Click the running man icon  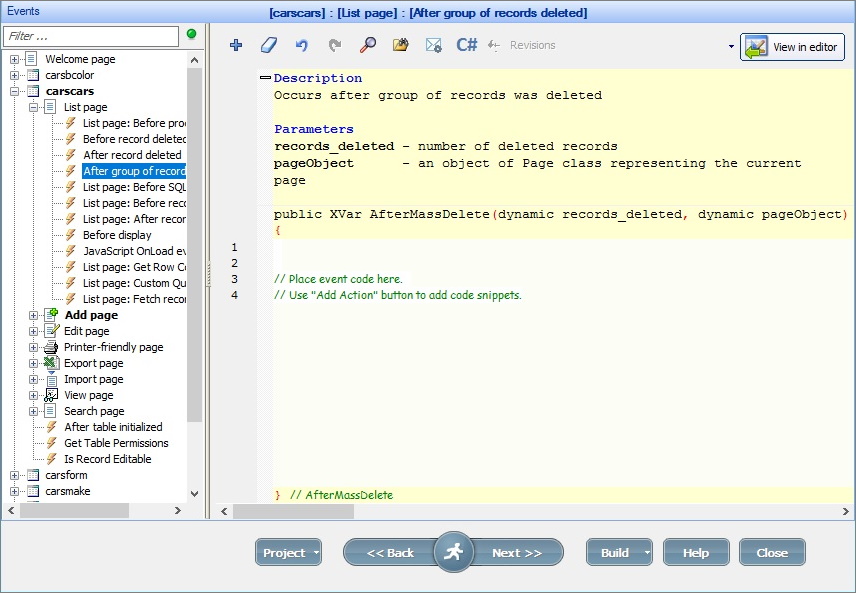pyautogui.click(x=453, y=552)
